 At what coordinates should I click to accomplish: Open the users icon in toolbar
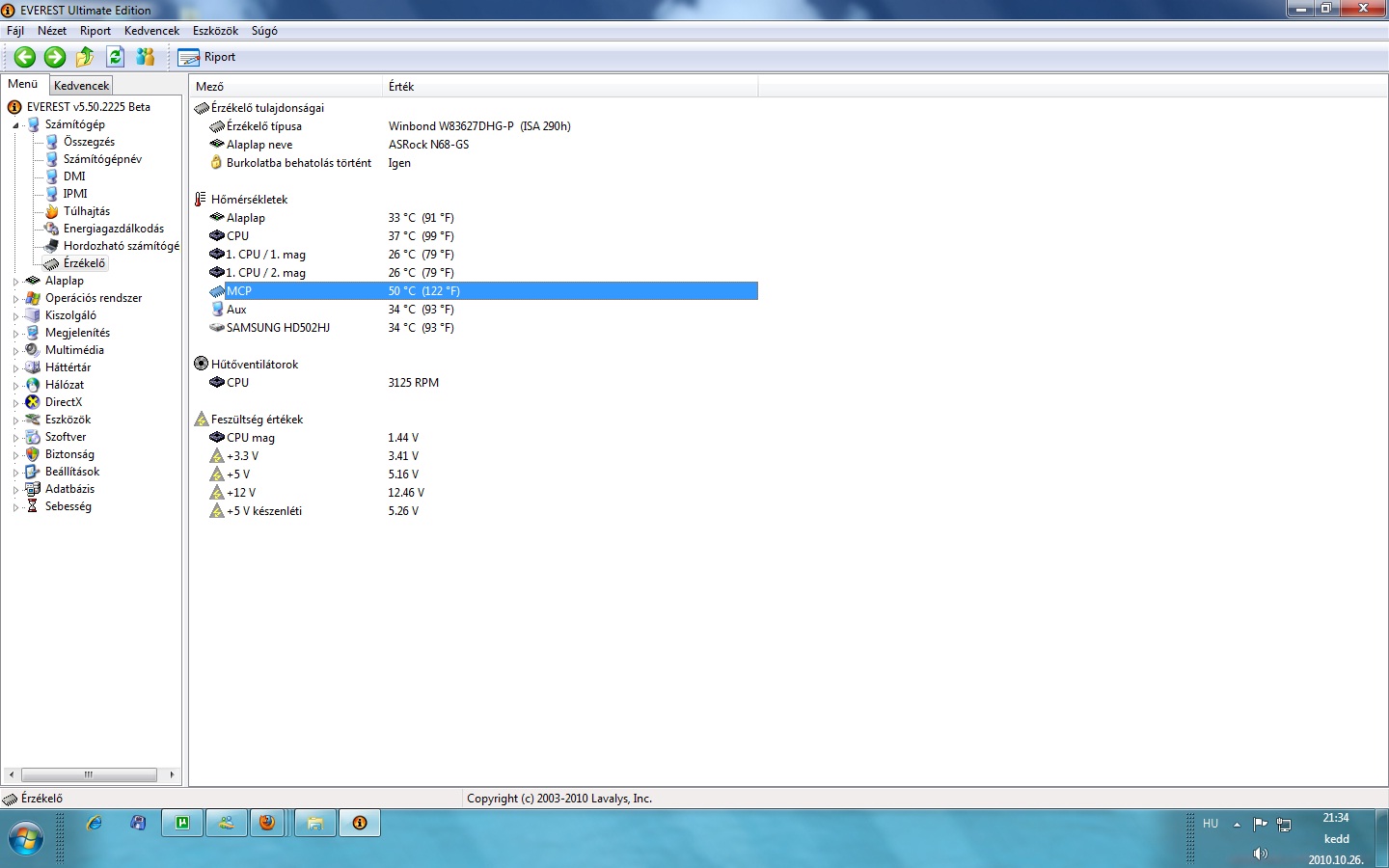click(x=146, y=57)
